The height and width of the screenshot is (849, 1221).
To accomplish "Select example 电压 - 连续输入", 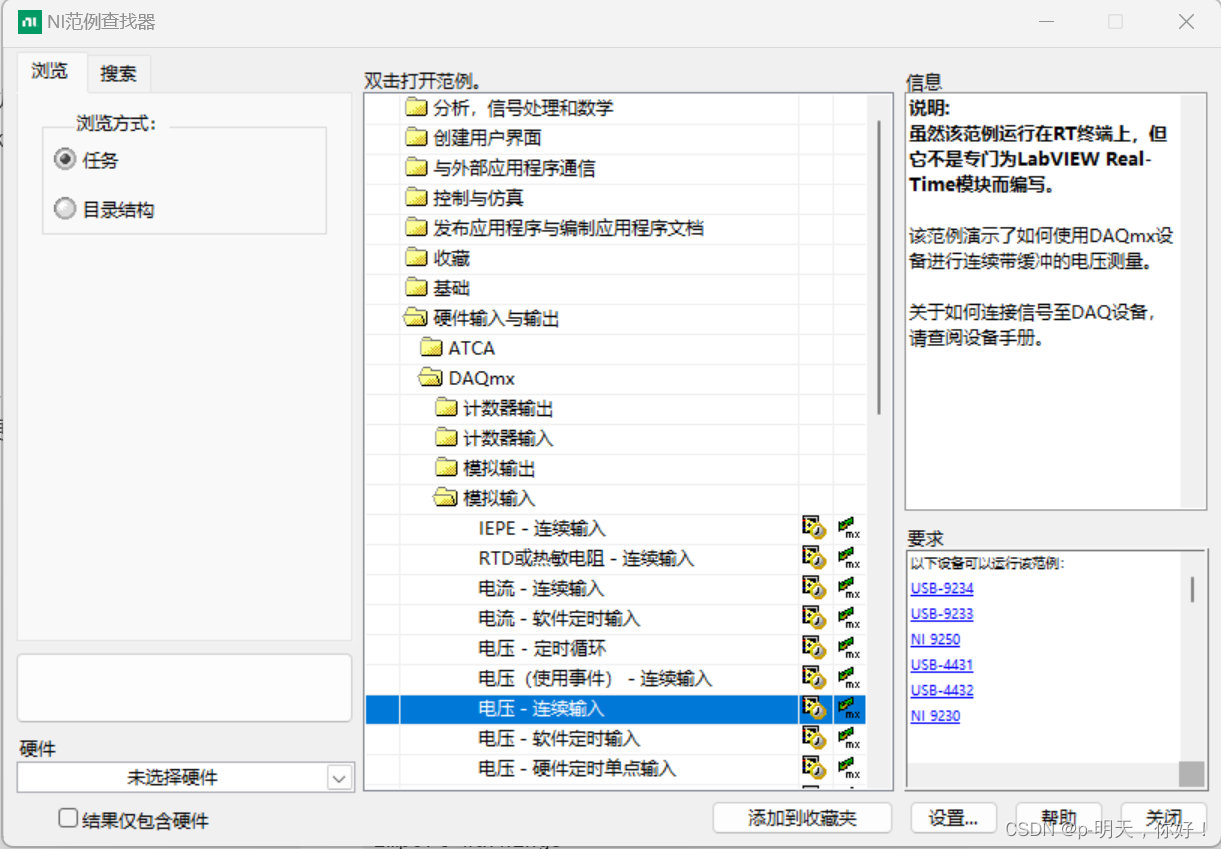I will (x=541, y=708).
